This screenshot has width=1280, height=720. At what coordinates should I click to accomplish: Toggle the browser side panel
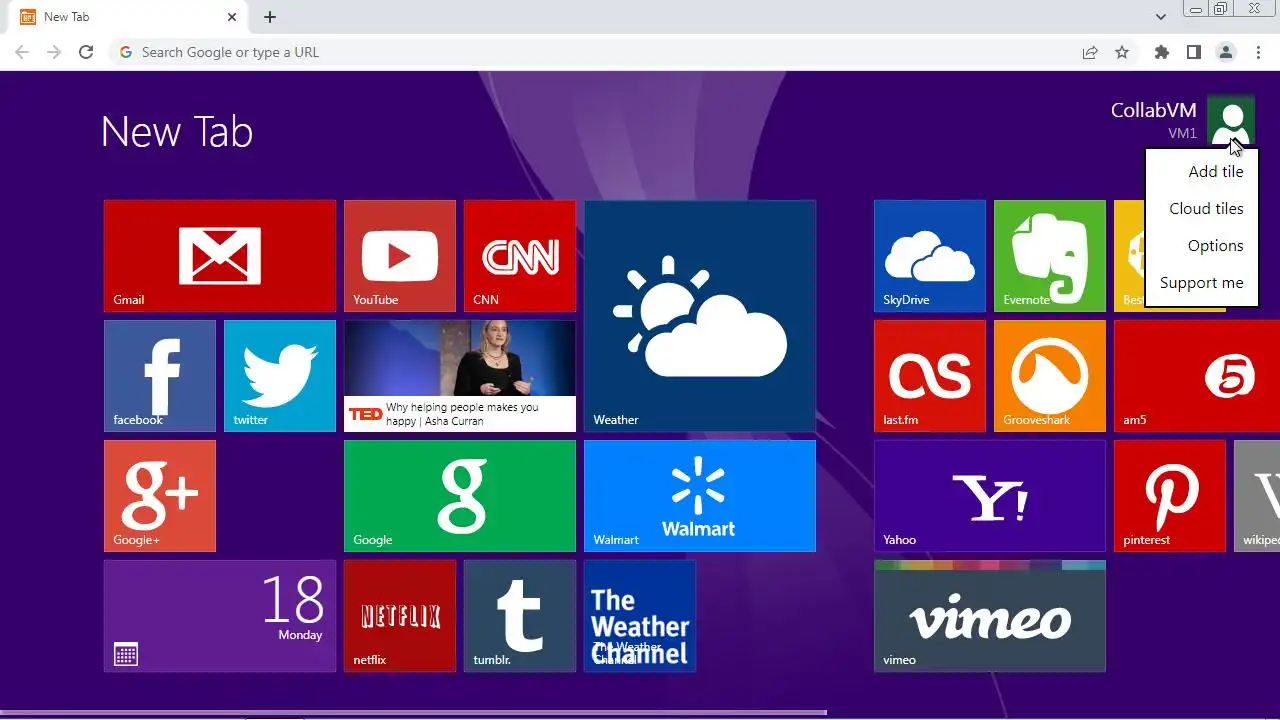pyautogui.click(x=1194, y=52)
